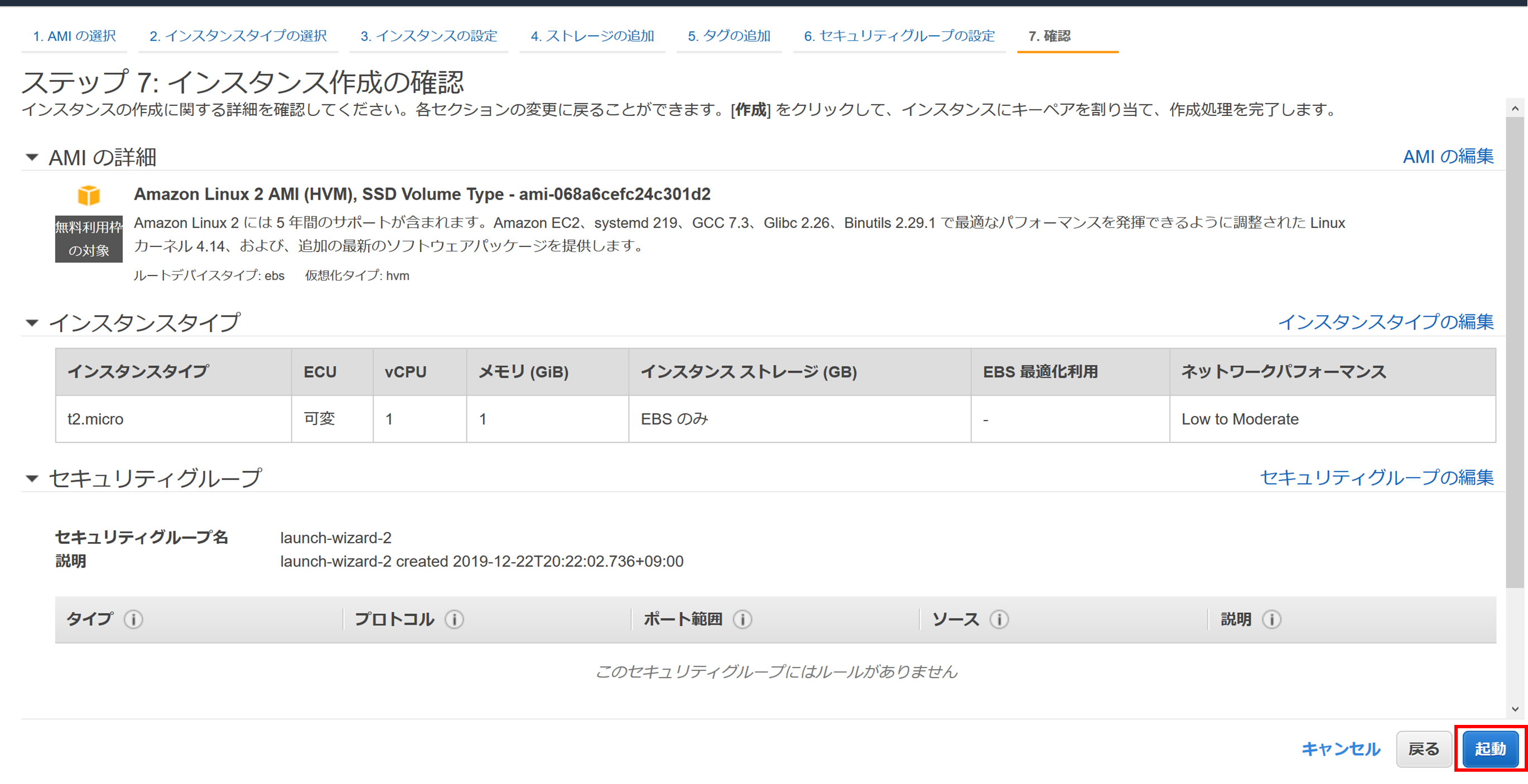Click the AMI title Amazon Linux 2 AMI
The image size is (1528, 784).
coord(422,195)
